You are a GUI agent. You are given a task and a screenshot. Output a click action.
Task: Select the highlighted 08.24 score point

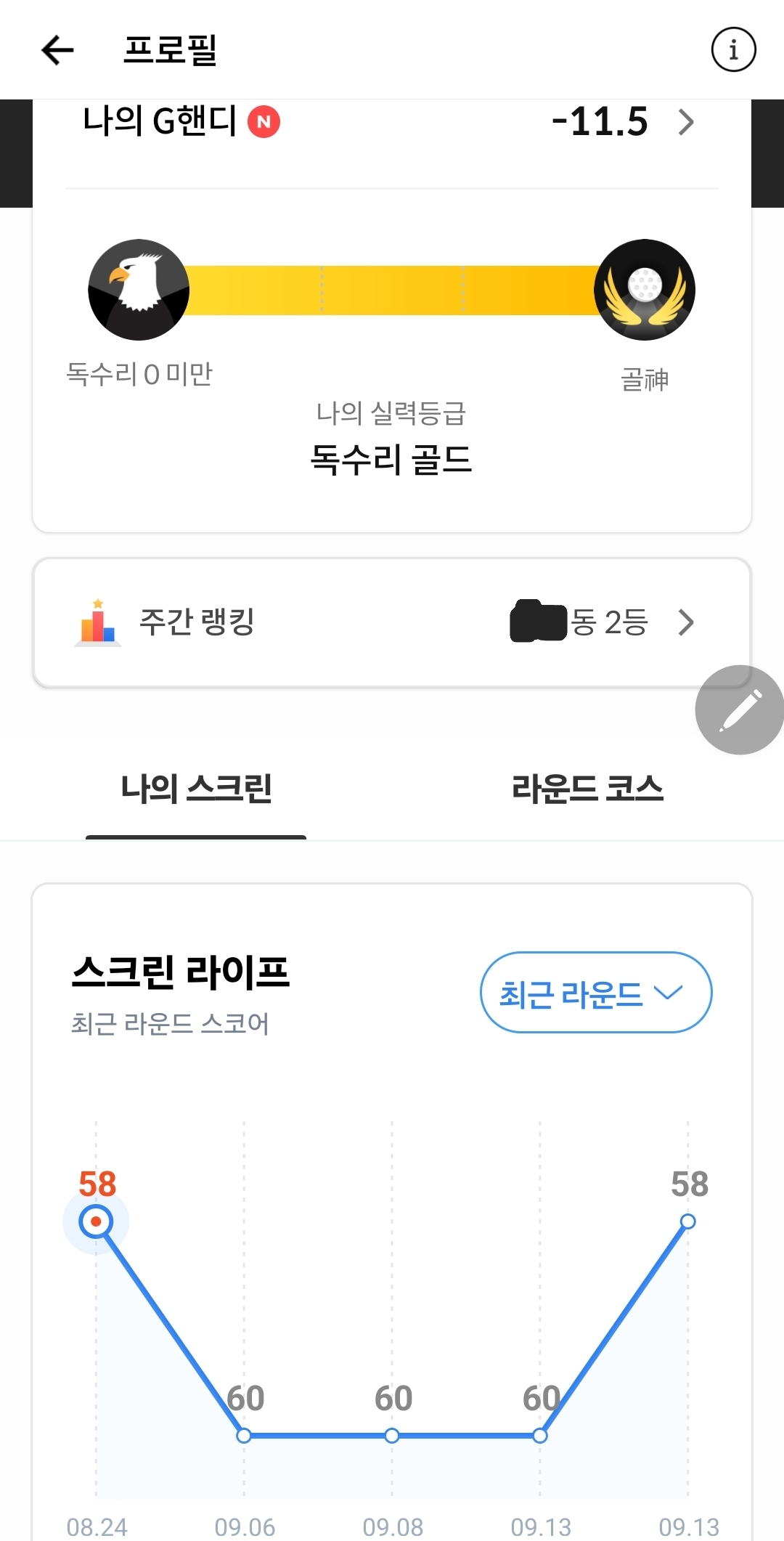(x=96, y=1221)
